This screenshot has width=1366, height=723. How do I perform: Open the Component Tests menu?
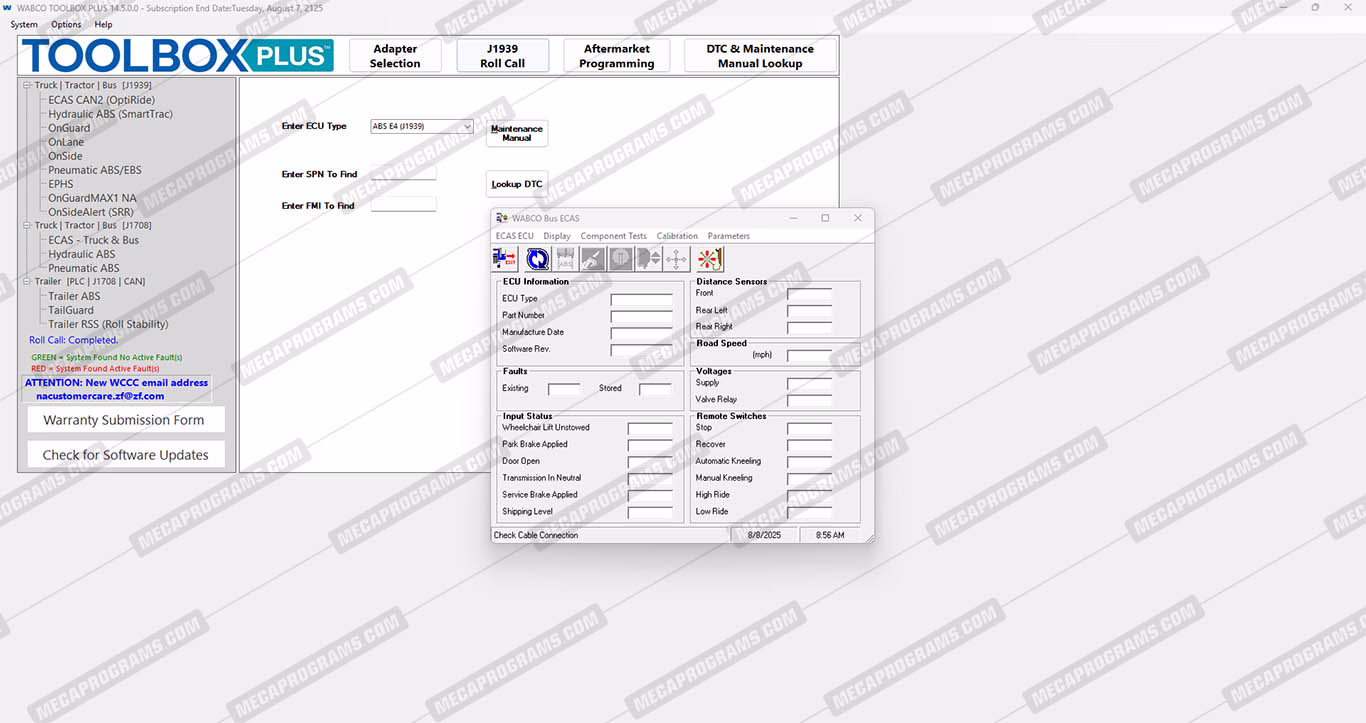[x=614, y=236]
